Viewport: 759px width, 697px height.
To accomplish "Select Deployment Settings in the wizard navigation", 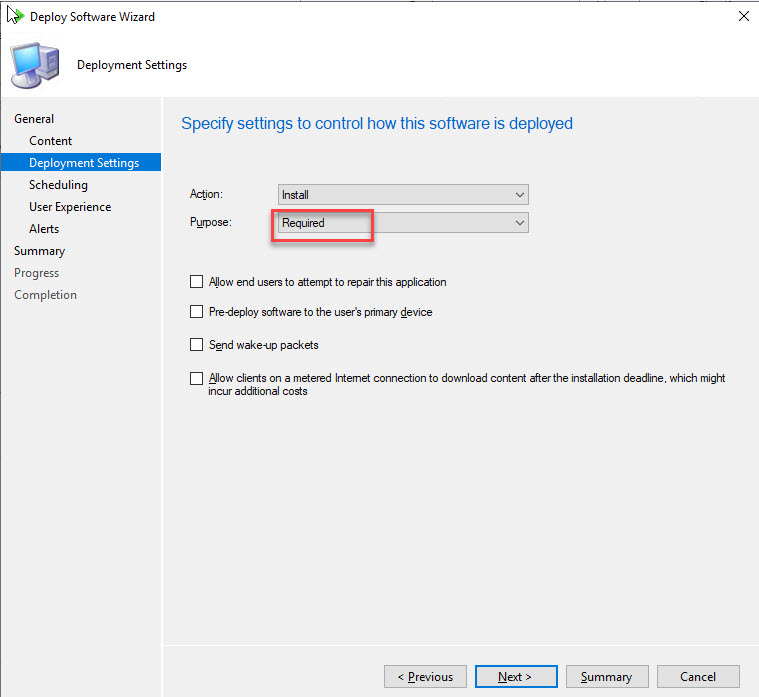I will [84, 163].
